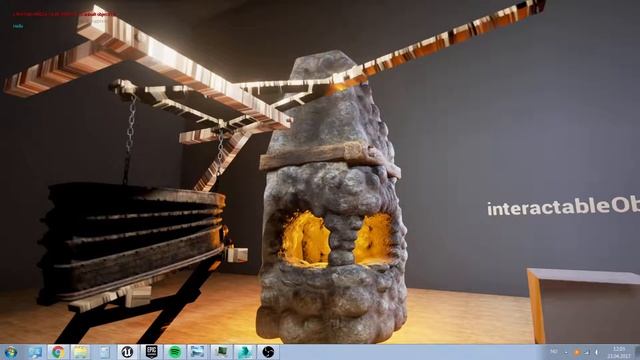Click the red debug message text
640x360 pixels.
[64, 14]
